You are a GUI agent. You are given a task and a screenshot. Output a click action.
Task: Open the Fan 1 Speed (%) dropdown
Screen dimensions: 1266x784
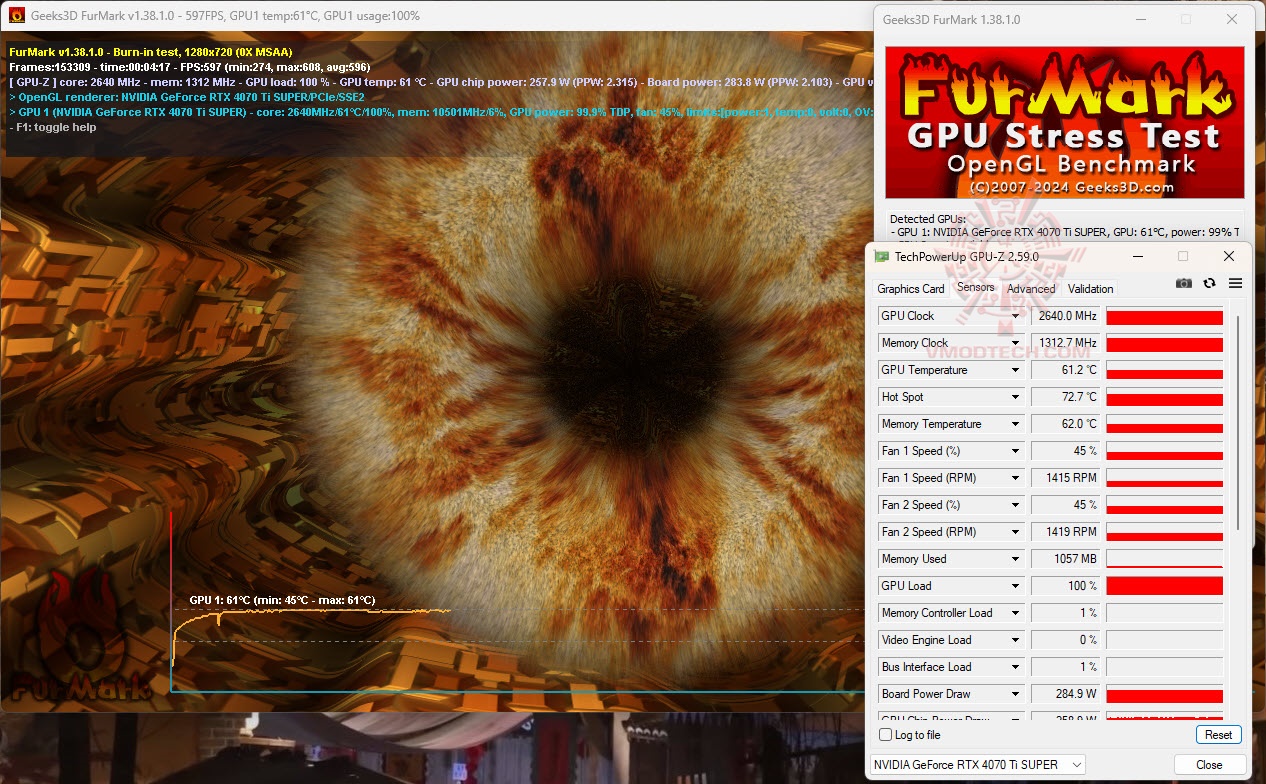pos(1016,451)
